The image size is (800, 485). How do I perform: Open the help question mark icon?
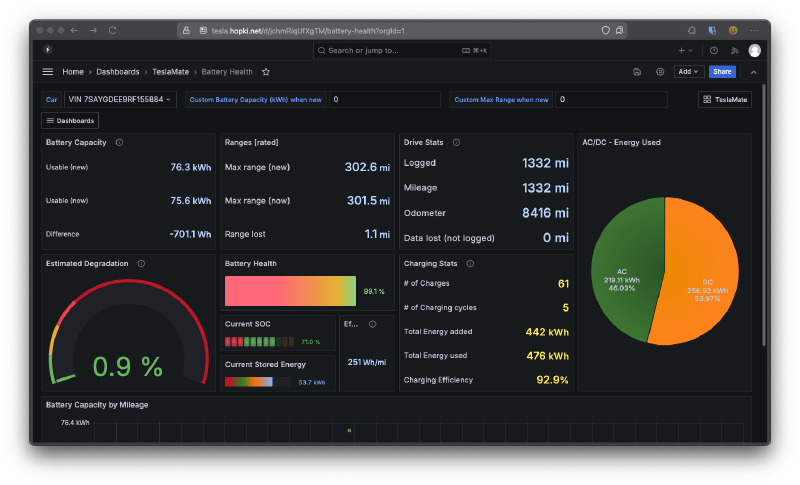tap(714, 50)
